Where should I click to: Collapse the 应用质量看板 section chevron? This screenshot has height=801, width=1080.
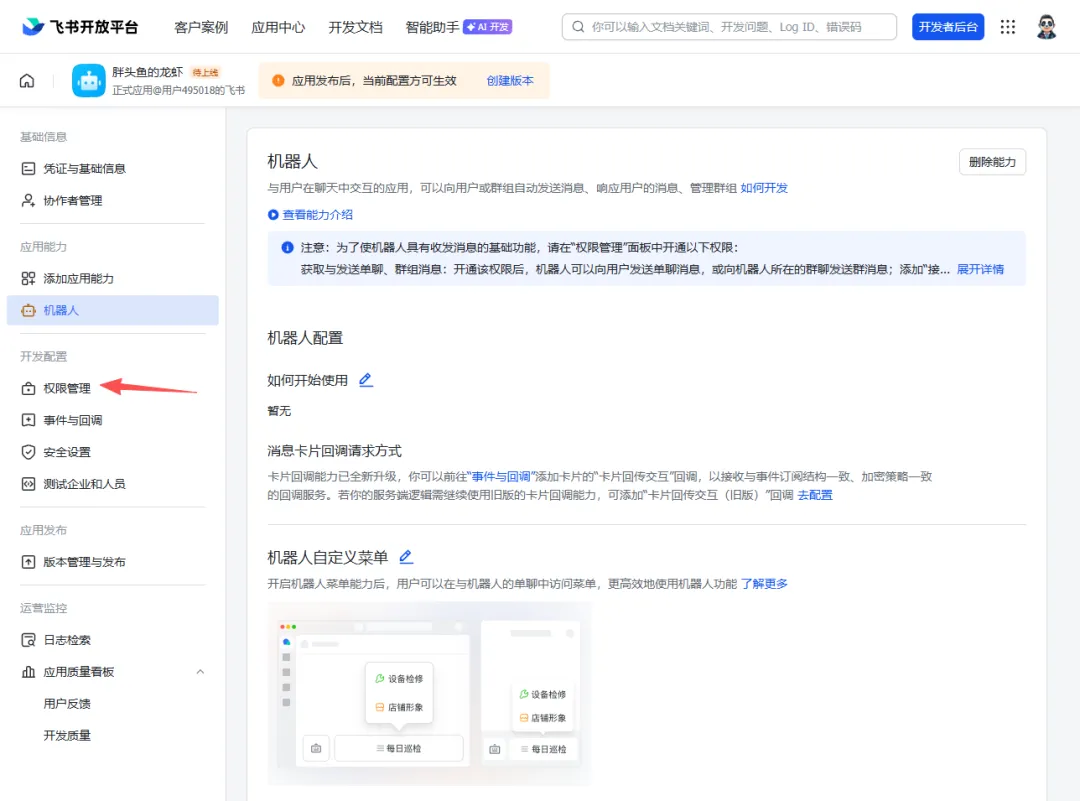click(200, 672)
